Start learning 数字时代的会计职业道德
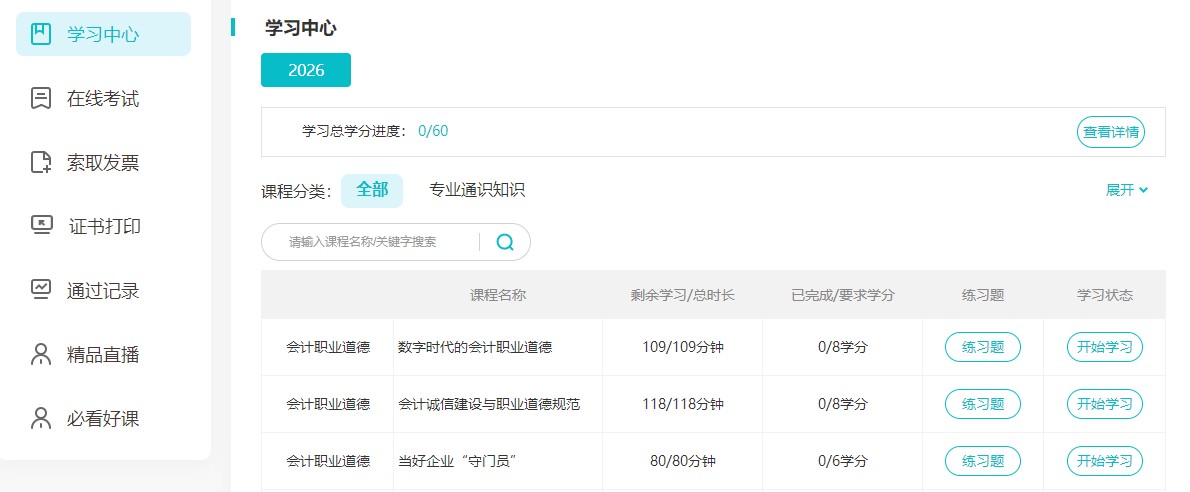 [x=1105, y=347]
